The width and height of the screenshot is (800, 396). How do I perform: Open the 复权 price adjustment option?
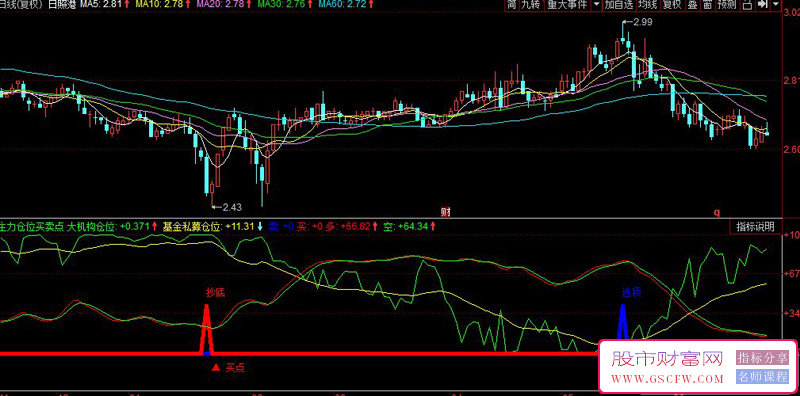point(672,5)
